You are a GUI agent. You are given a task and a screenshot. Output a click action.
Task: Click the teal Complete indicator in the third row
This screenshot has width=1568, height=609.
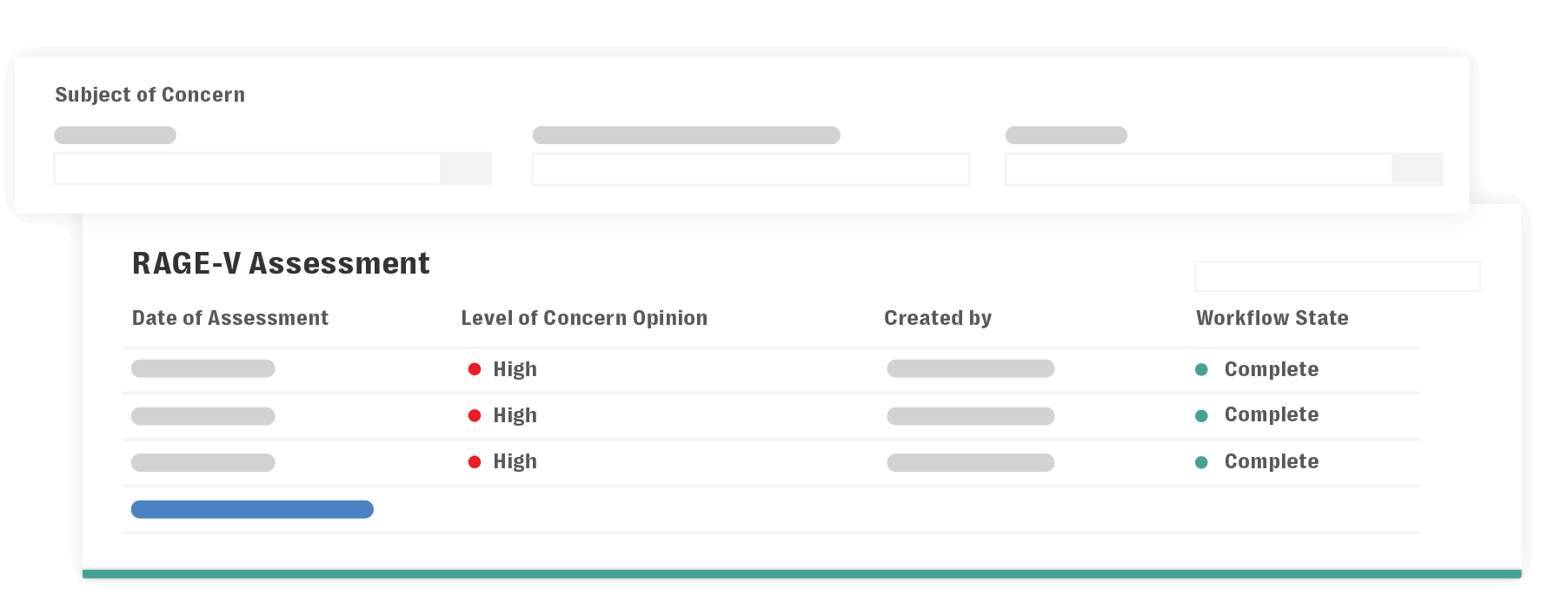click(x=1202, y=462)
